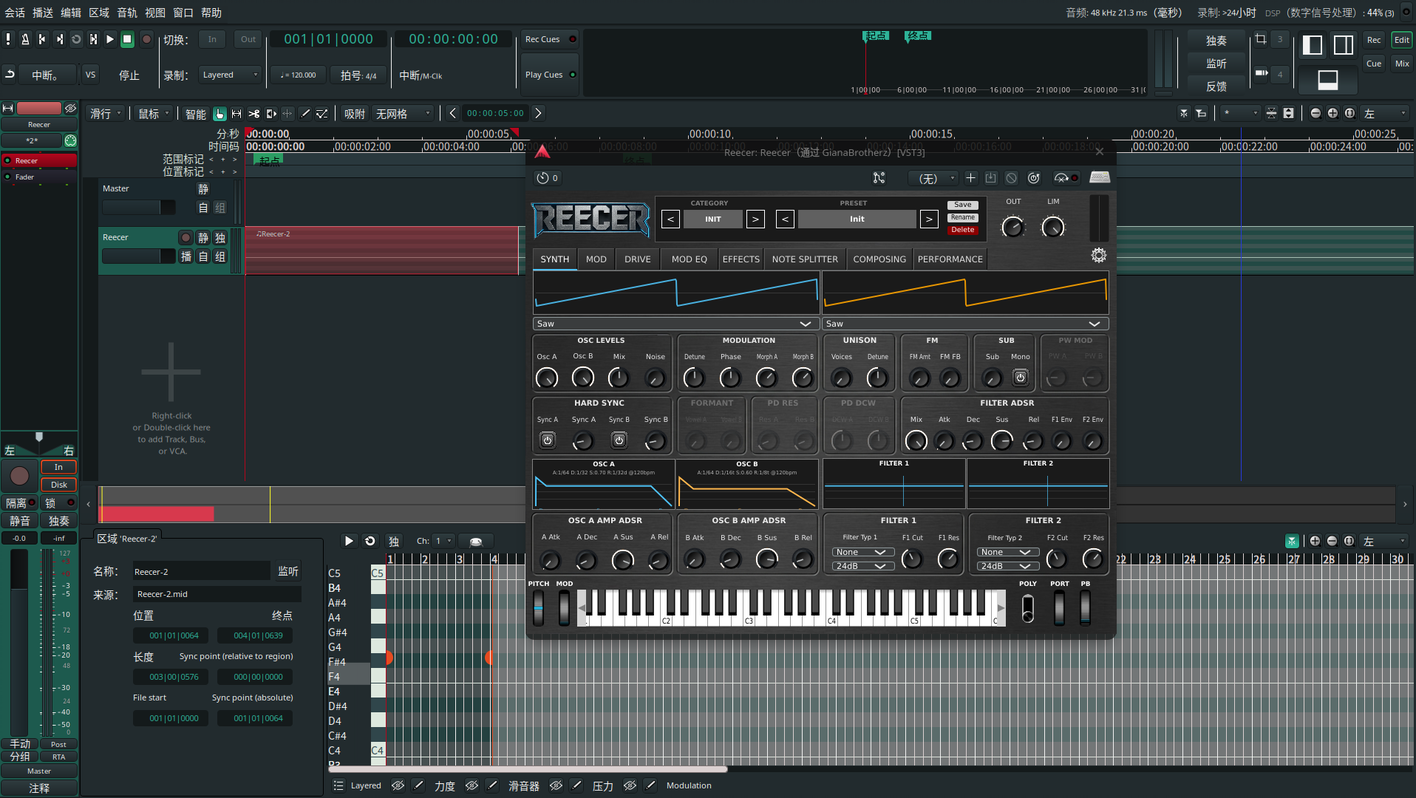Play the MIDI region in piano-roll toolbar
Screen dimensions: 1416x798
pyautogui.click(x=349, y=541)
